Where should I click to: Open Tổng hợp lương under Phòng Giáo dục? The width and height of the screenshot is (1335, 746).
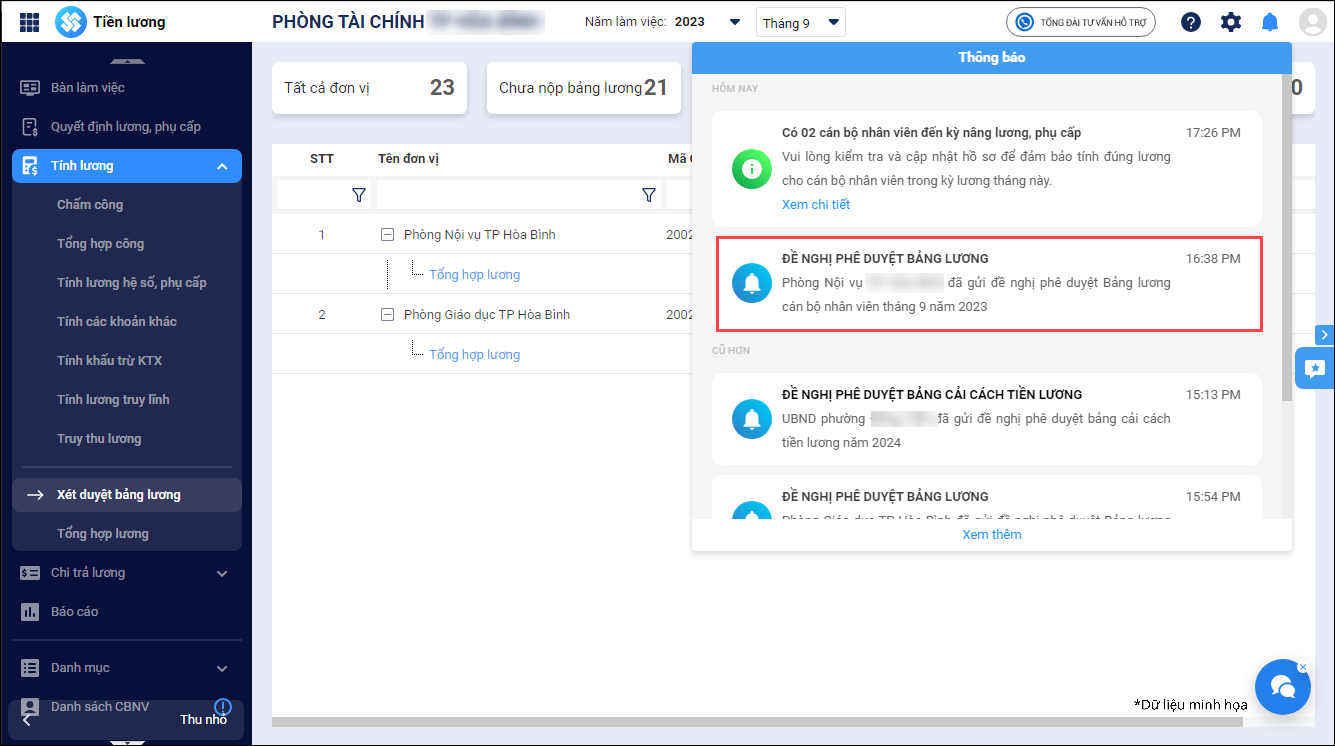pyautogui.click(x=474, y=354)
